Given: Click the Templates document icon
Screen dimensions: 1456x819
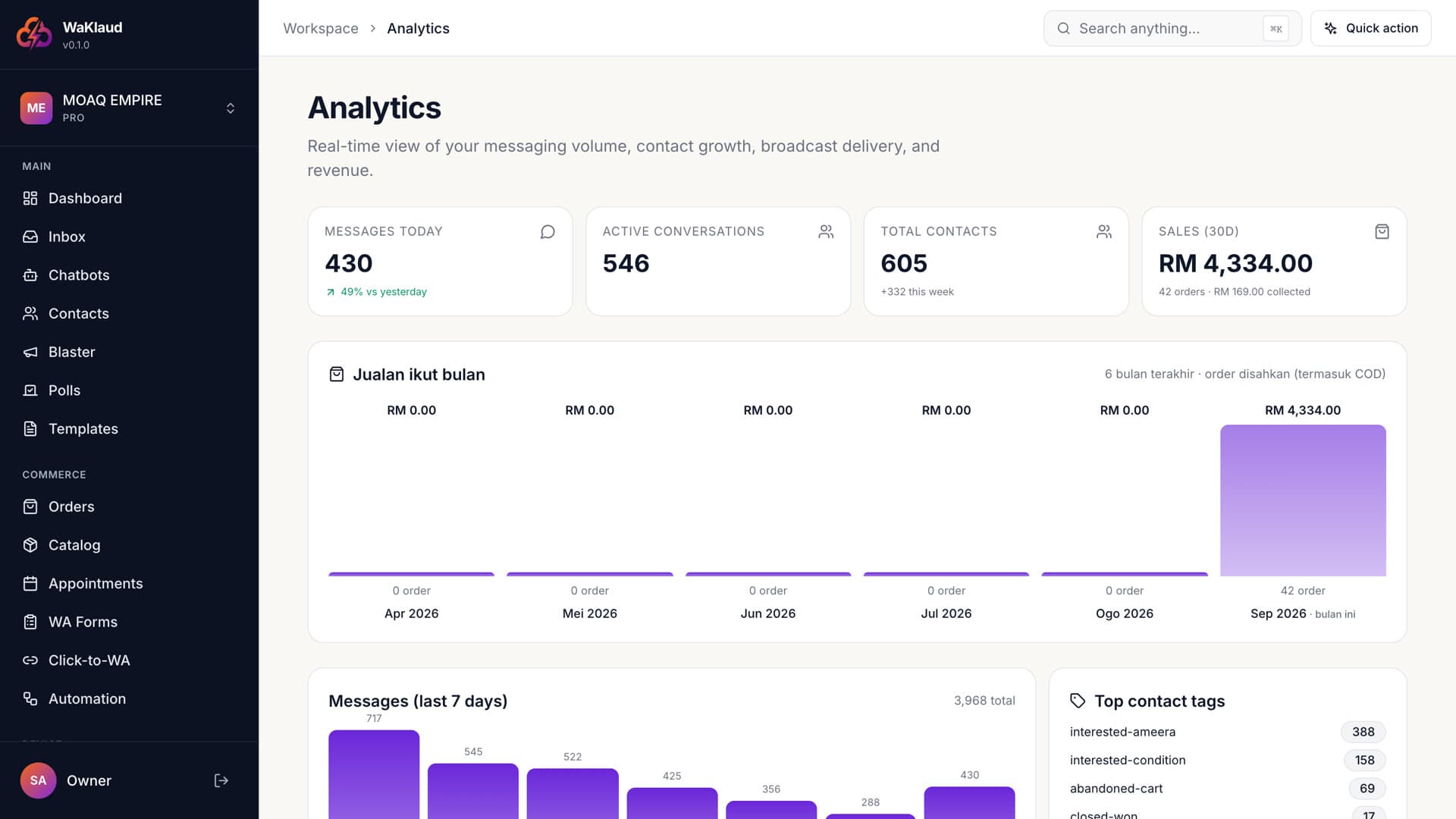Looking at the screenshot, I should coord(30,429).
